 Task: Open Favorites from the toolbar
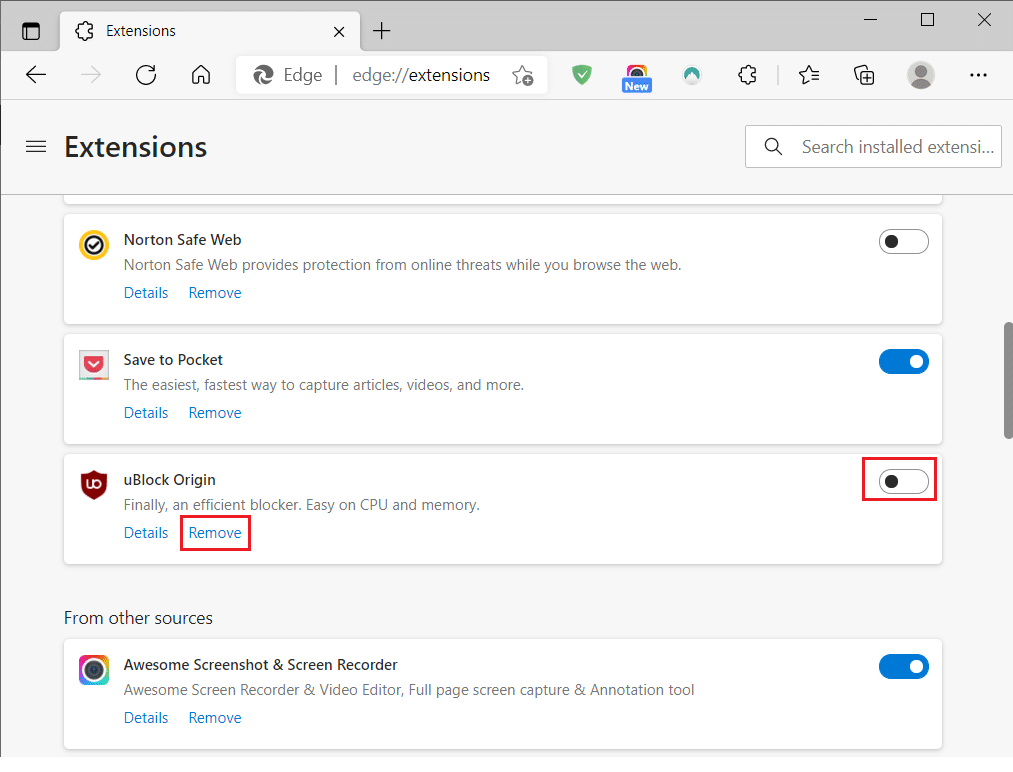click(808, 75)
